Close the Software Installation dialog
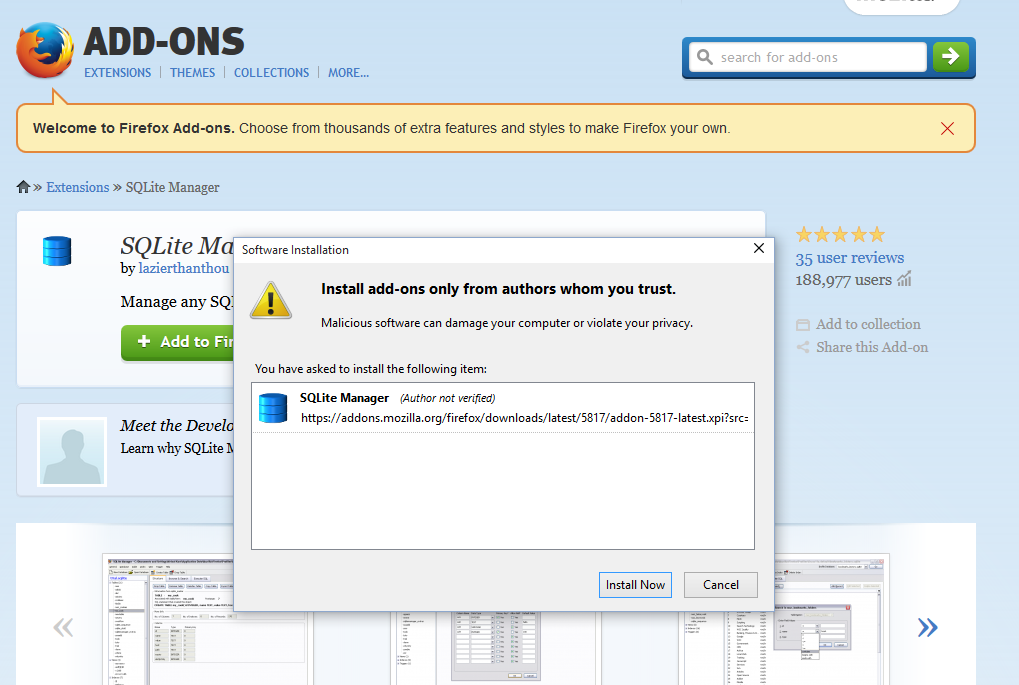Viewport: 1019px width, 685px height. 758,248
